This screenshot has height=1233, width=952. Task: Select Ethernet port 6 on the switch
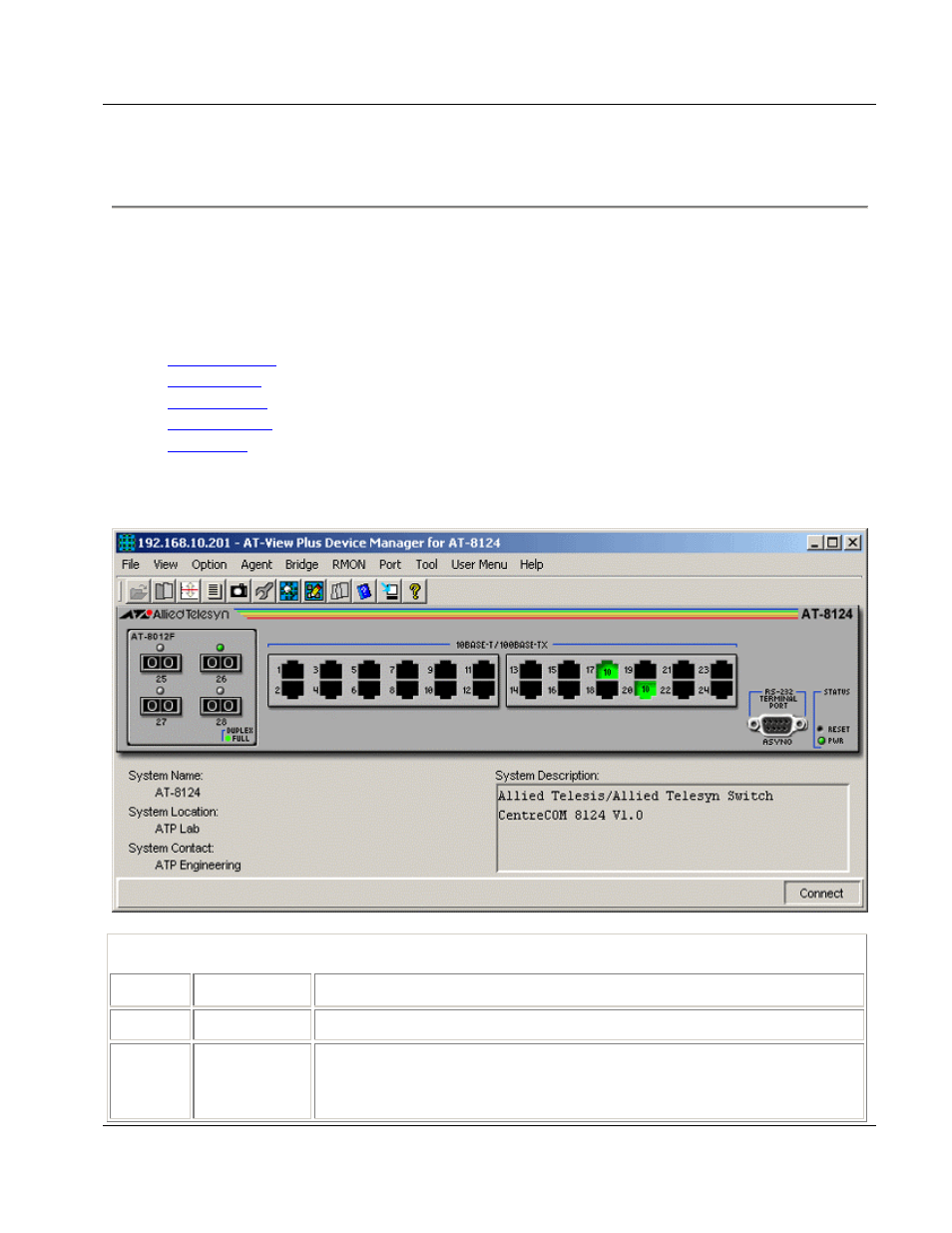click(368, 689)
